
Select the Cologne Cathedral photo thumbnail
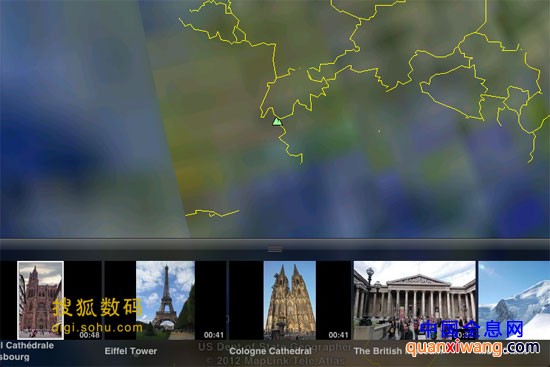point(290,300)
